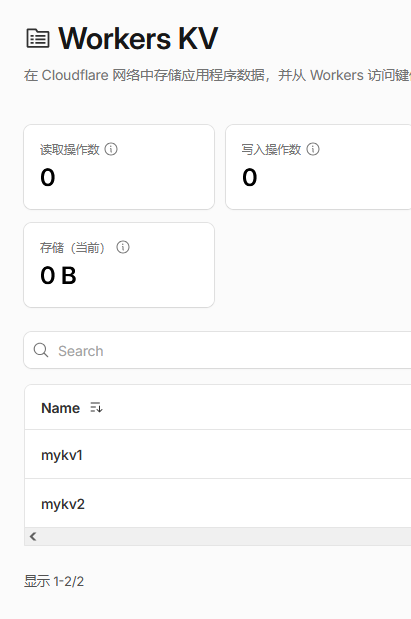Click the 写入操作数 label
This screenshot has height=619, width=411.
click(x=271, y=150)
